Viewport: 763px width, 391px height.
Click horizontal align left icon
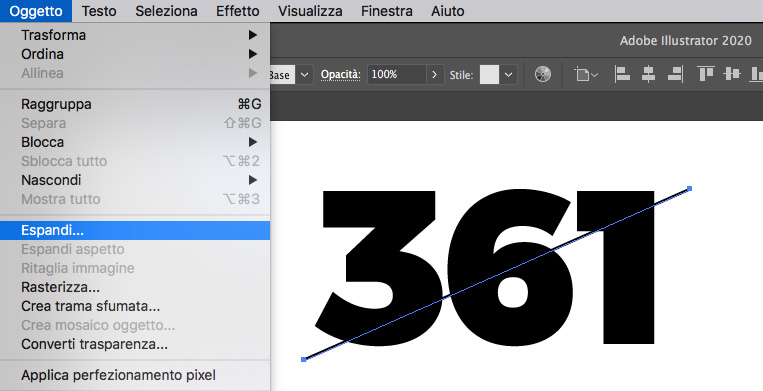[x=622, y=74]
